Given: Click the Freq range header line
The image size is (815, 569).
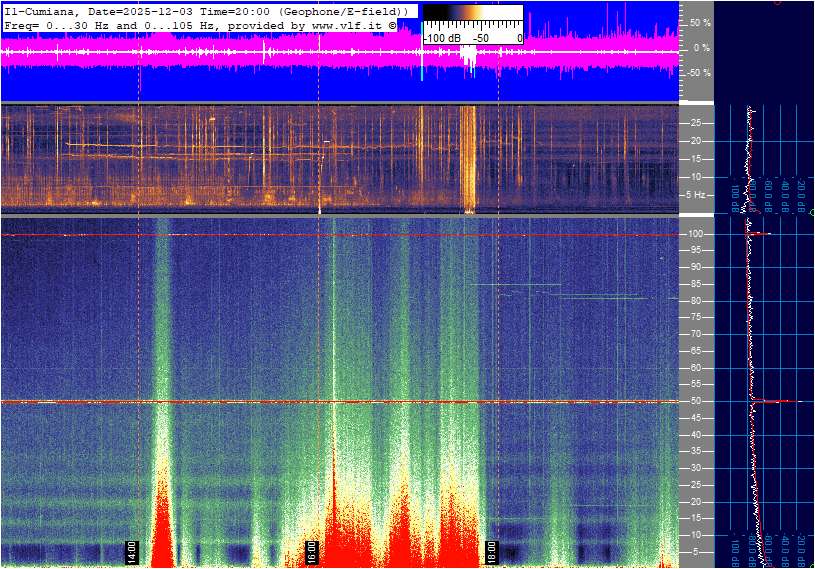Looking at the screenshot, I should 150,24.
